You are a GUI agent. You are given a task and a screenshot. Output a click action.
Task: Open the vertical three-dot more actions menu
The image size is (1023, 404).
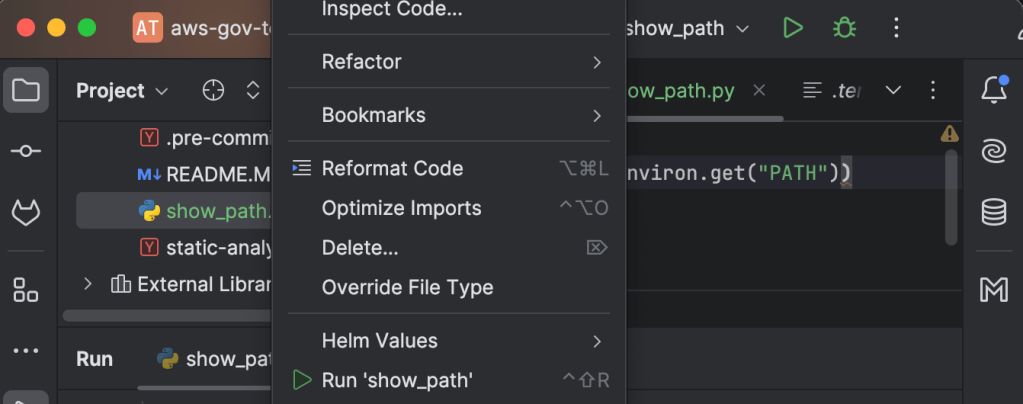[896, 28]
